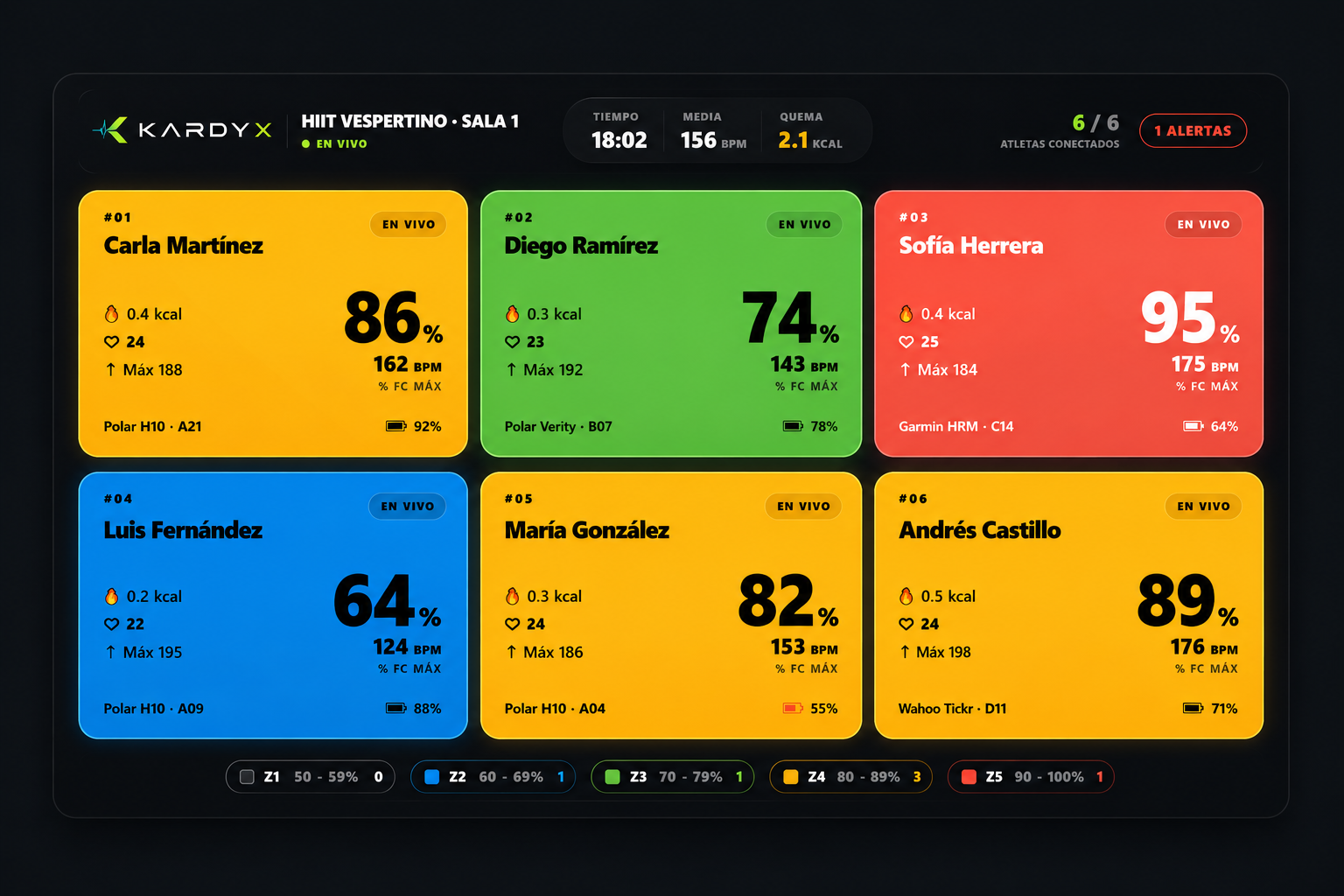This screenshot has height=896, width=1344.
Task: Click the battery icon showing 78%
Action: (793, 426)
